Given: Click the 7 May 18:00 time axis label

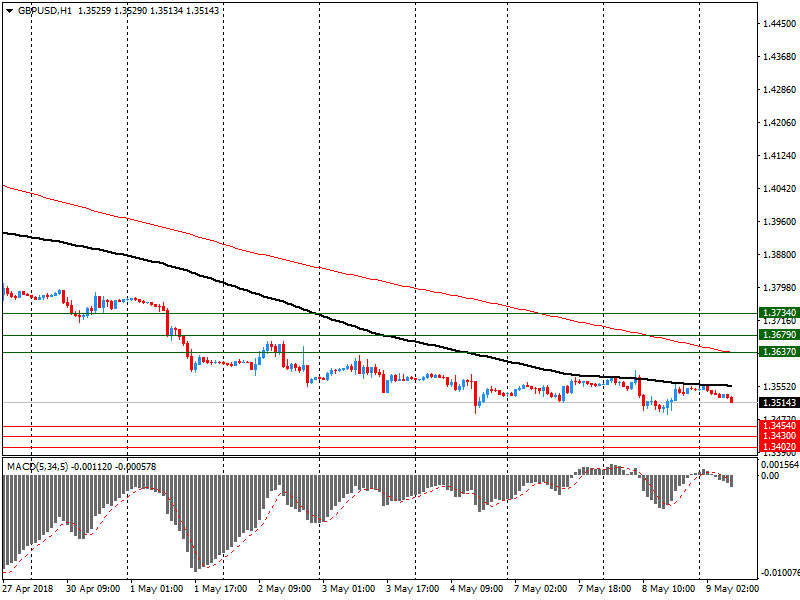Looking at the screenshot, I should [605, 589].
